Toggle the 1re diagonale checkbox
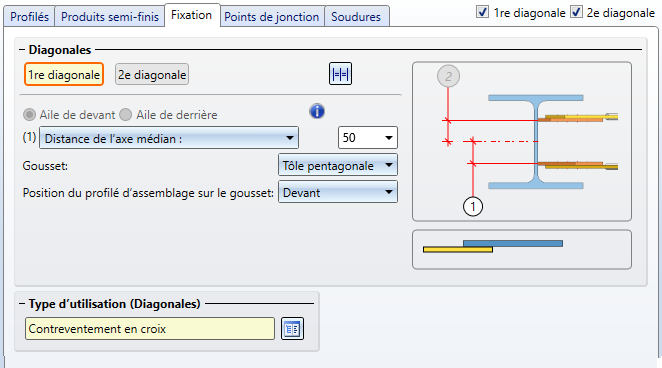The height and width of the screenshot is (368, 662). click(482, 12)
